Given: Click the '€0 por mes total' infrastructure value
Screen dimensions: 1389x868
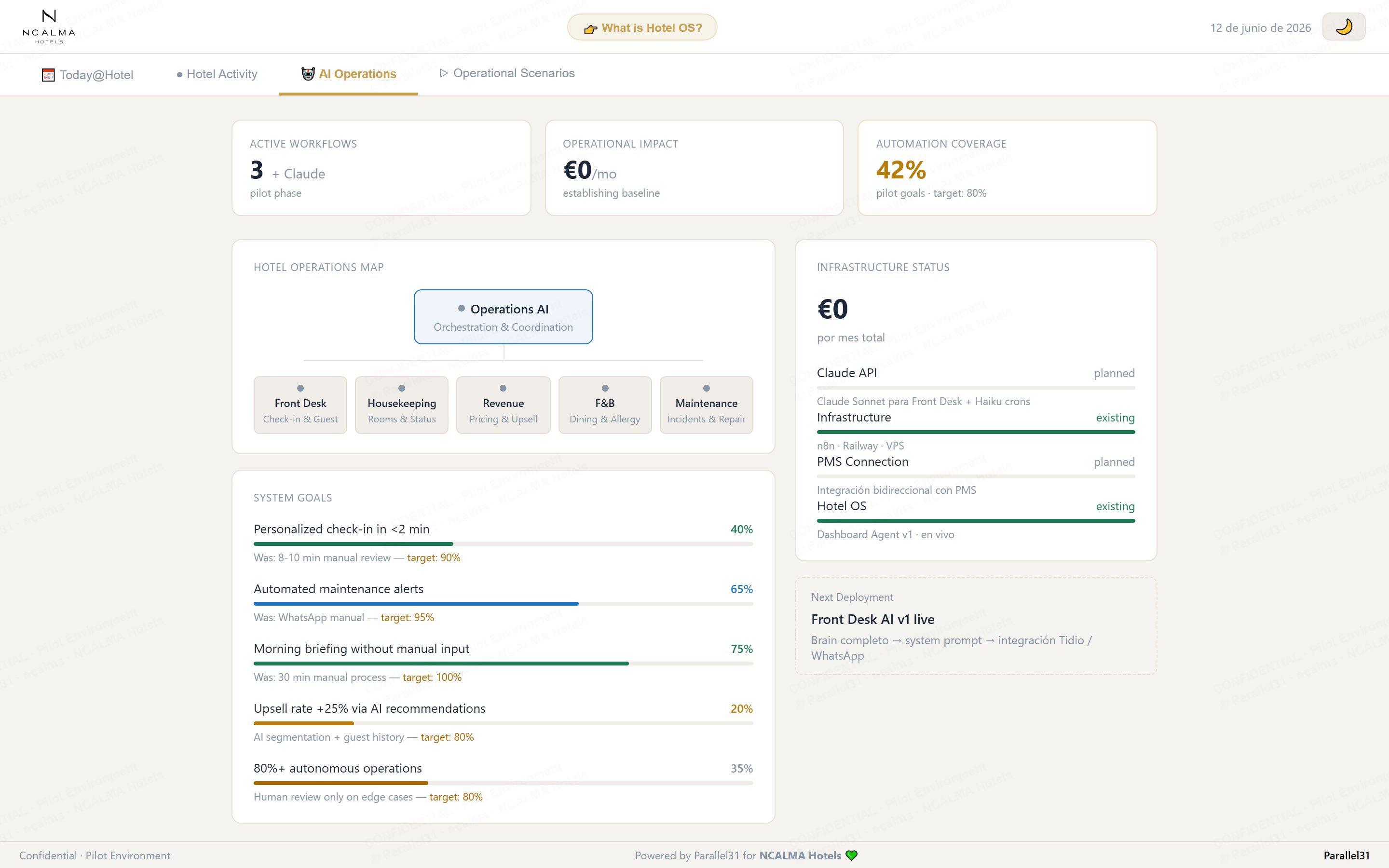Looking at the screenshot, I should (851, 320).
